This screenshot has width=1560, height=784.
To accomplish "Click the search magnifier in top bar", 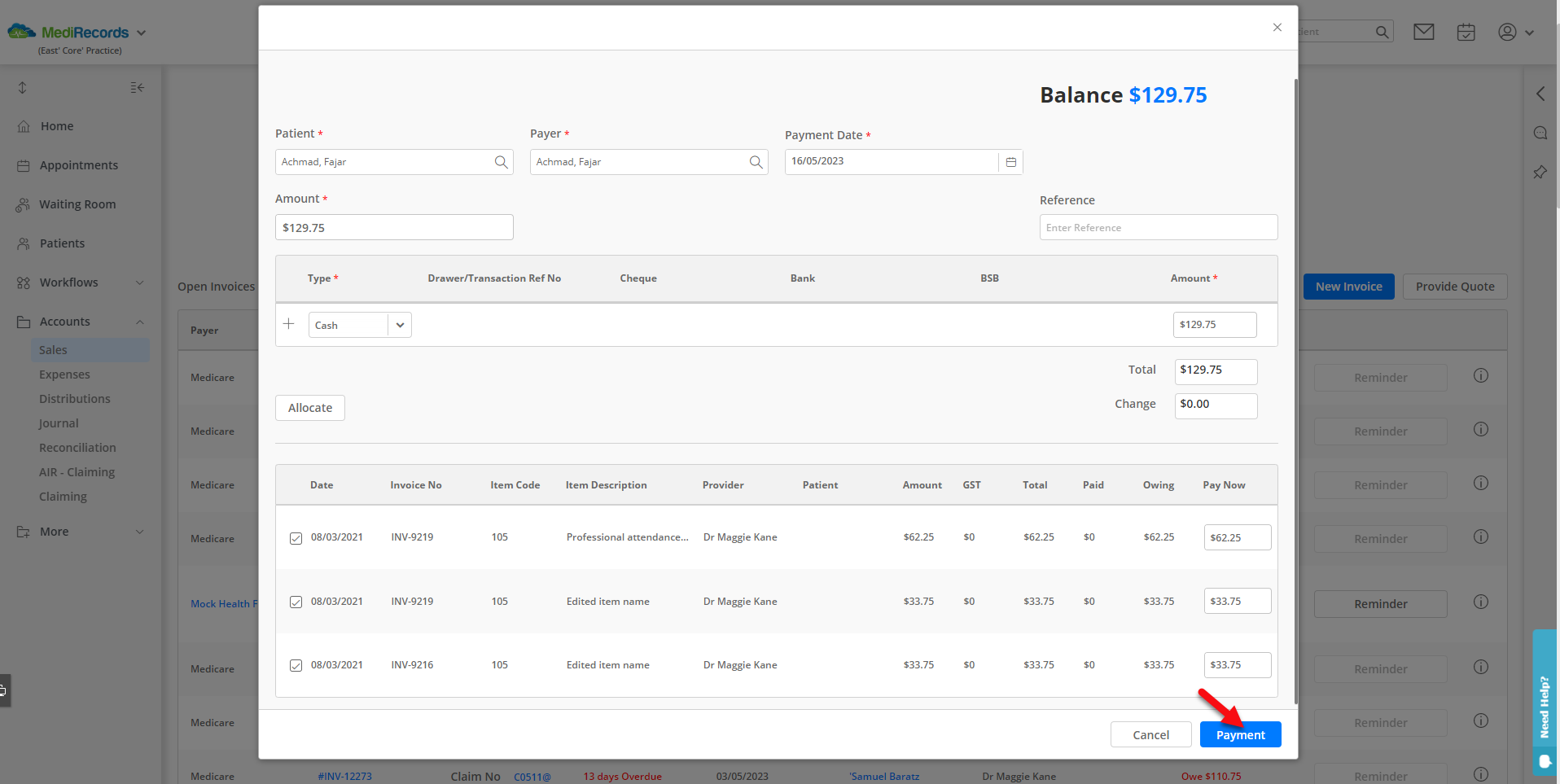I will click(x=1382, y=32).
